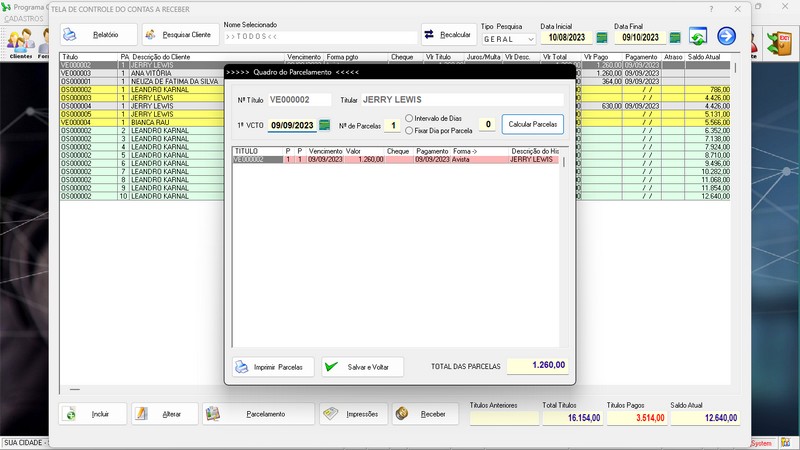Image resolution: width=800 pixels, height=450 pixels.
Task: Click the exit door icon in main window
Action: click(x=779, y=43)
